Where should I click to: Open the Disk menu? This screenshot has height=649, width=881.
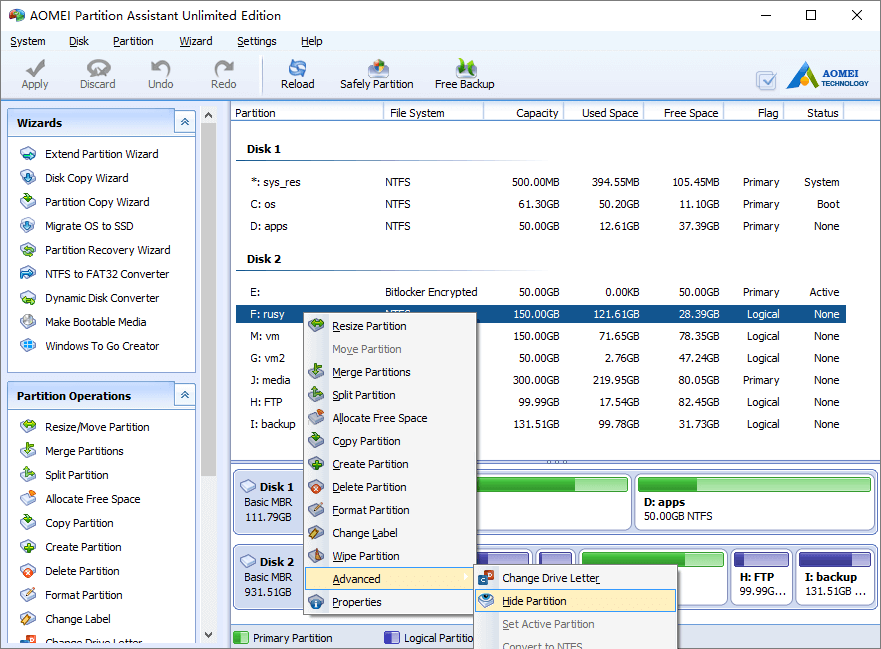pos(79,41)
